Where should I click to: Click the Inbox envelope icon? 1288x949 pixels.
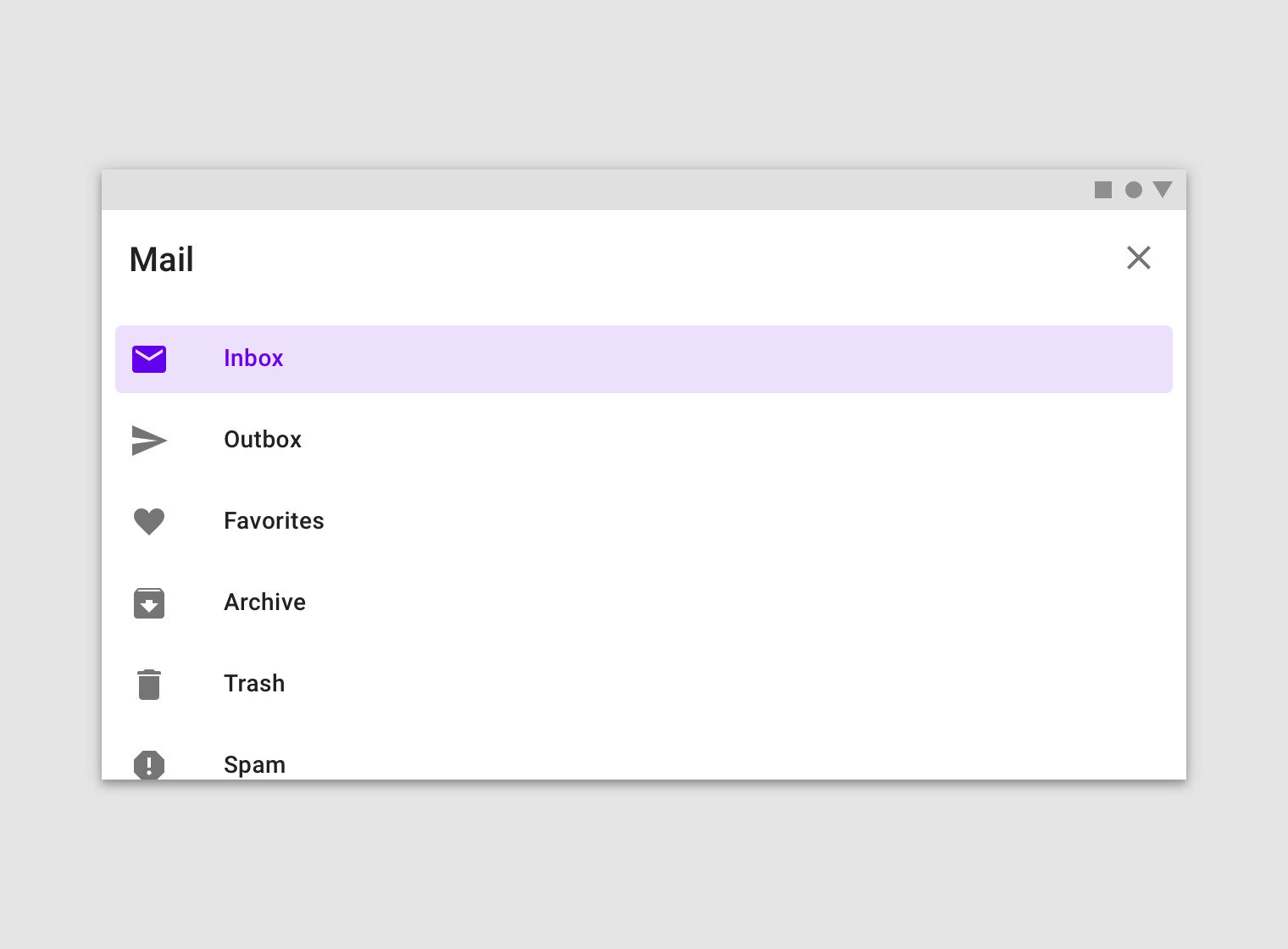click(x=149, y=359)
